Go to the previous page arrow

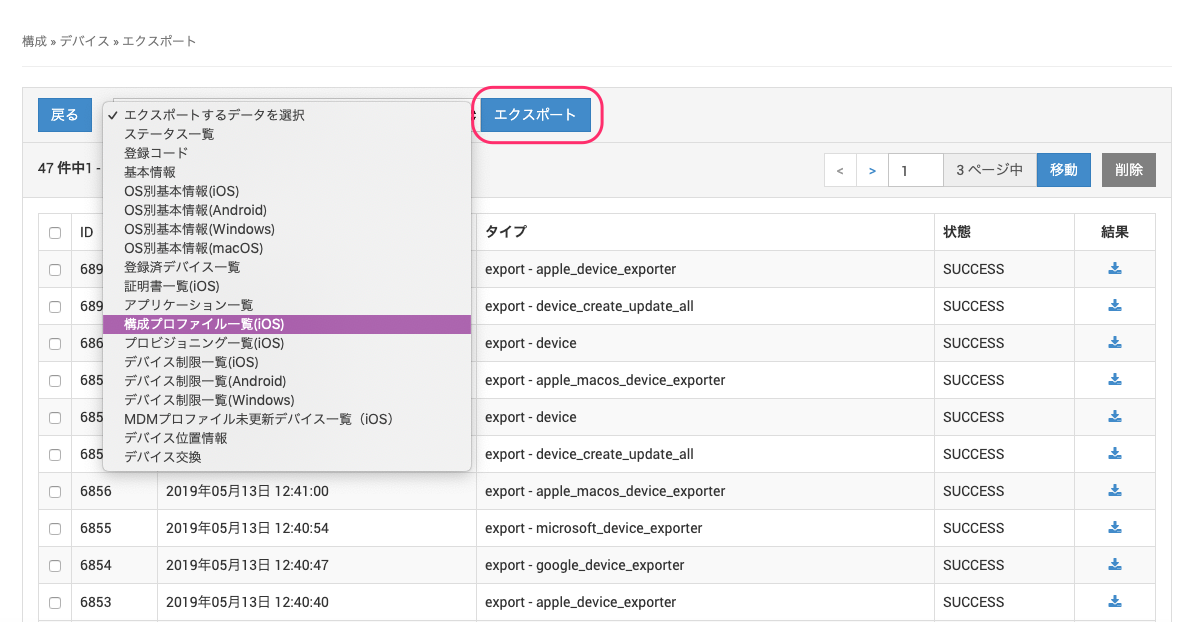[840, 171]
